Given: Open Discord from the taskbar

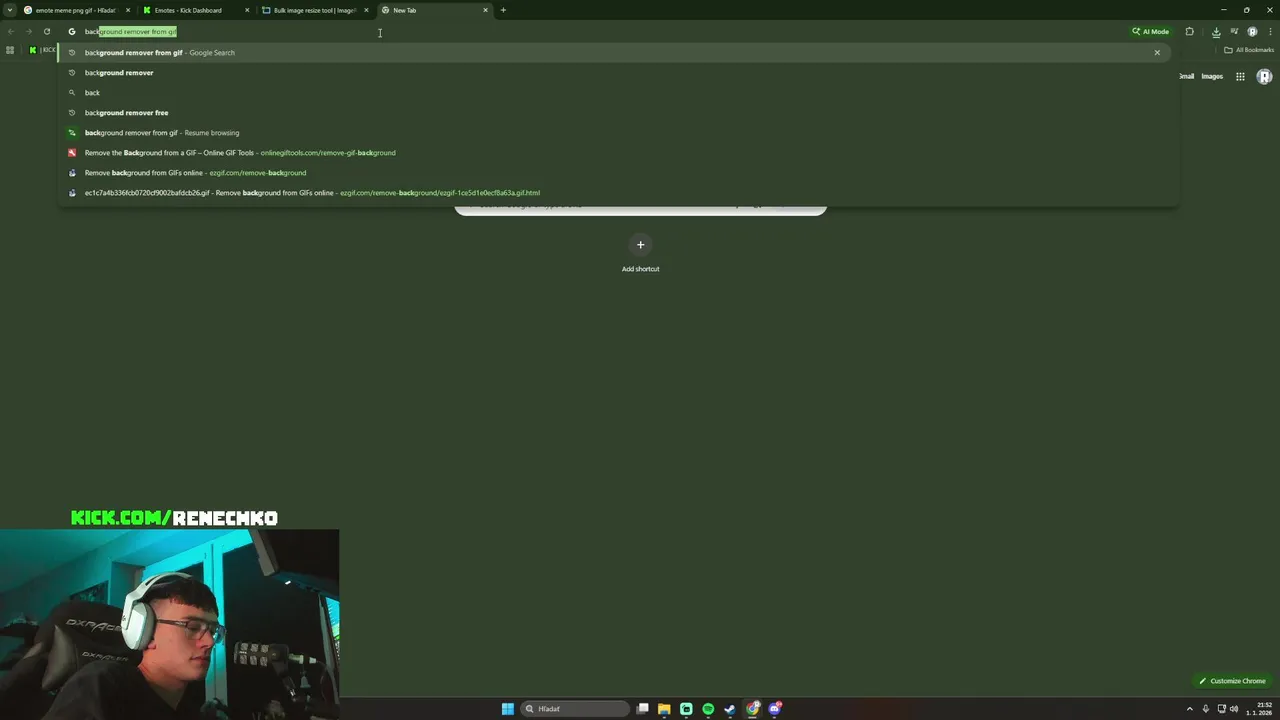Looking at the screenshot, I should (x=775, y=709).
